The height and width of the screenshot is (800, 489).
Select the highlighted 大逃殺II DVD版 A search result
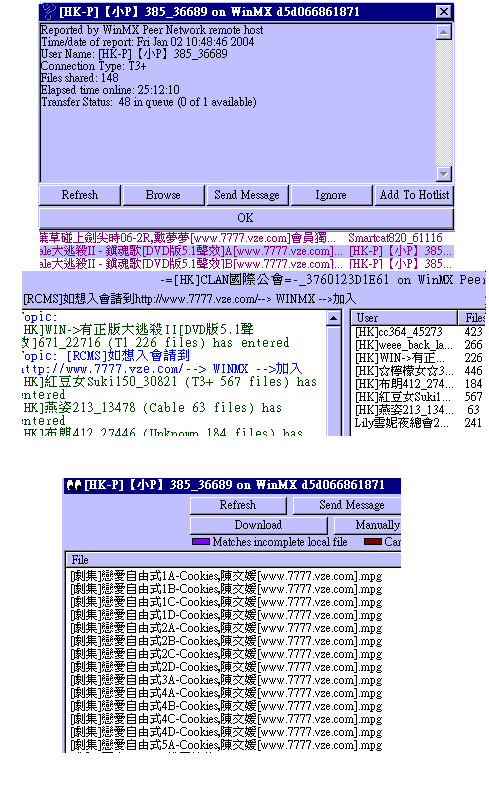pyautogui.click(x=191, y=251)
